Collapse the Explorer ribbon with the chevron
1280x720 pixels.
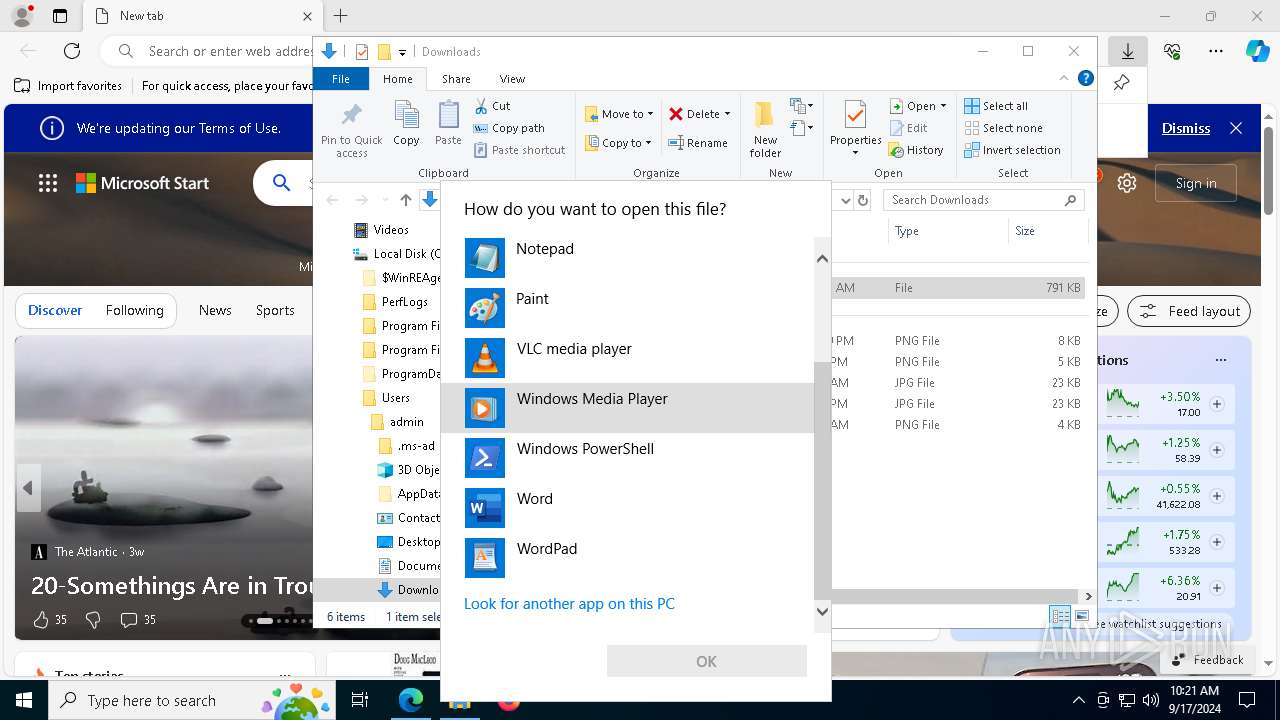[1064, 78]
